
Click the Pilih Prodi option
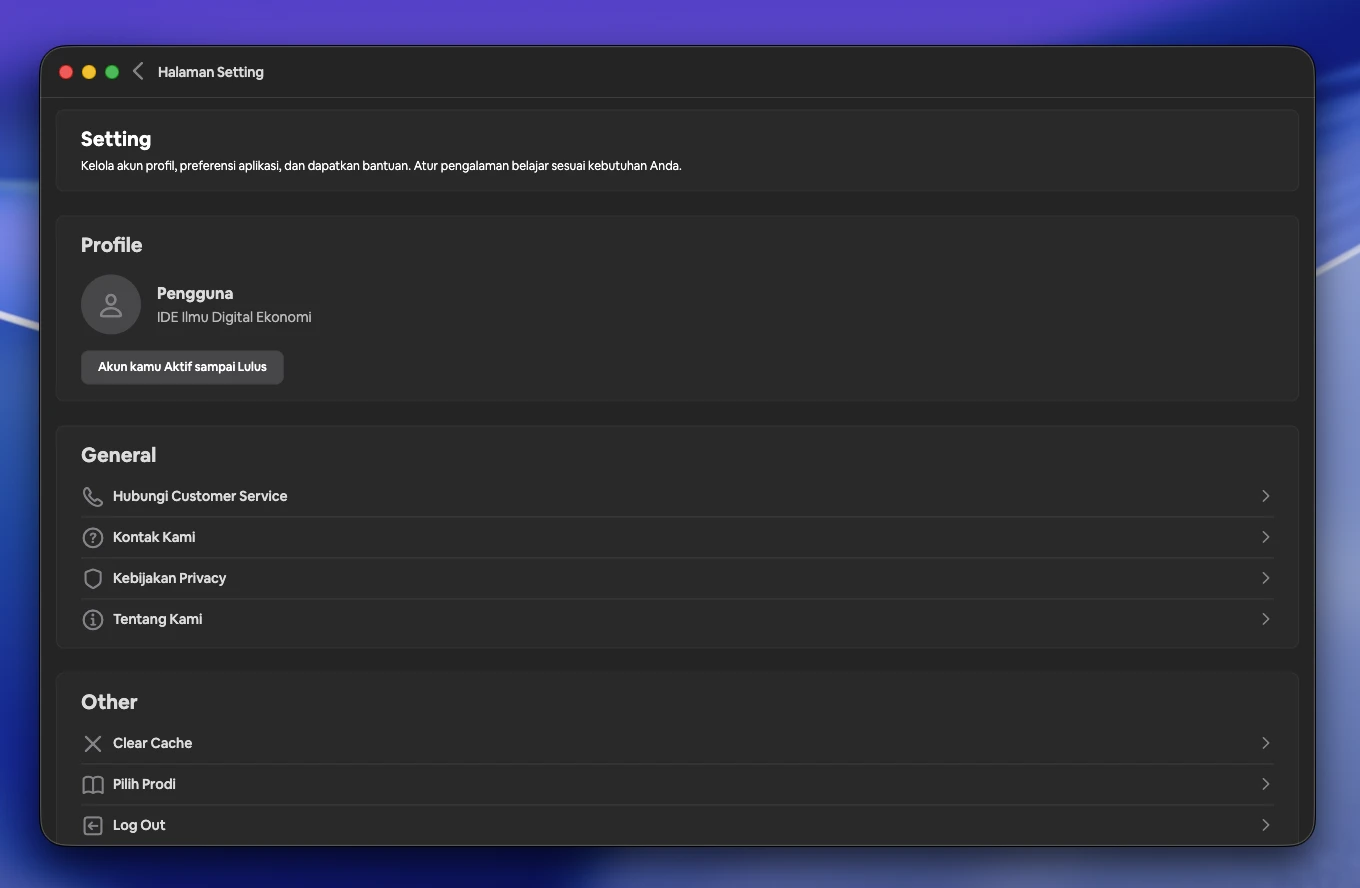coord(143,784)
